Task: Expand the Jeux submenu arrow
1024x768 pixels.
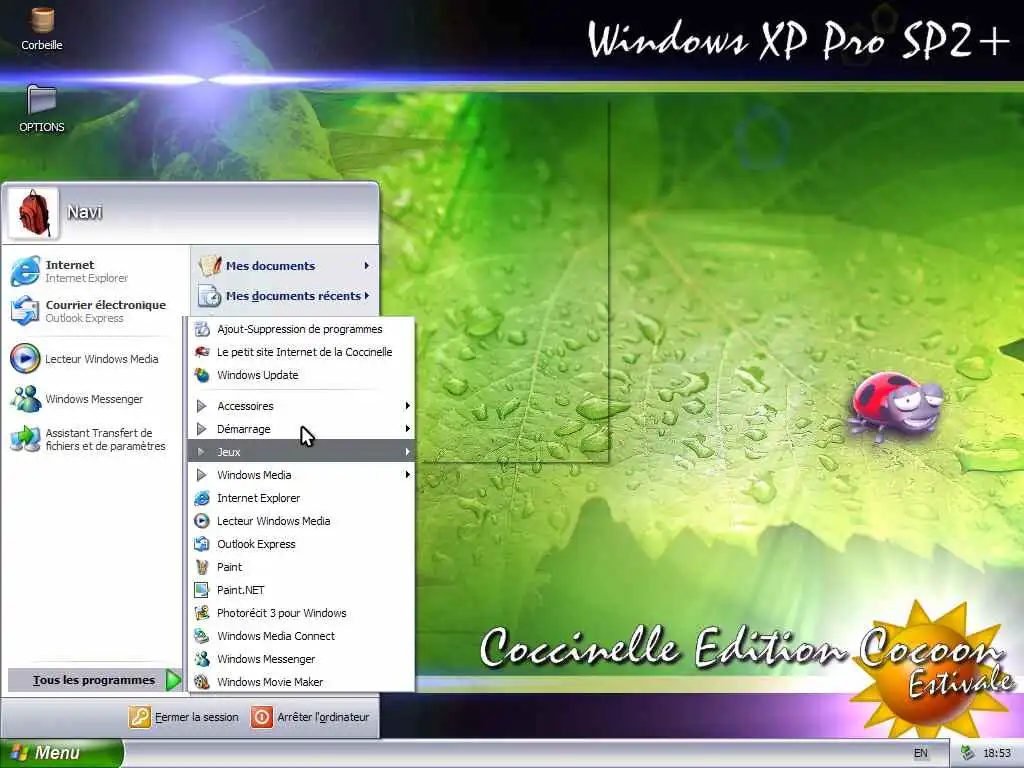Action: click(408, 452)
